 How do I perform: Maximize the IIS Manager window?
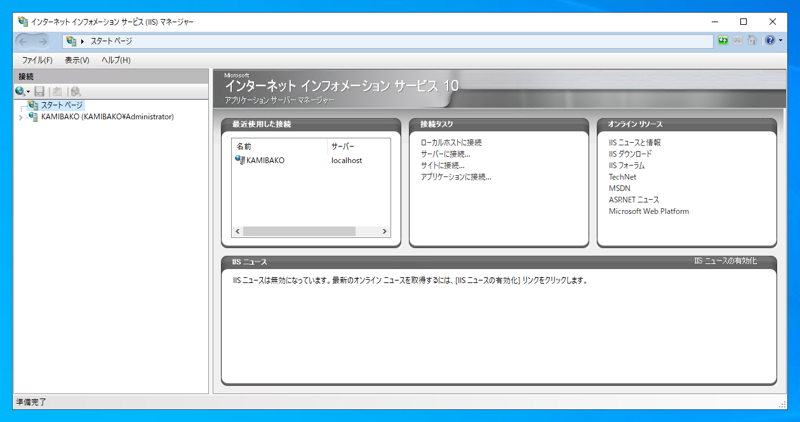click(743, 22)
